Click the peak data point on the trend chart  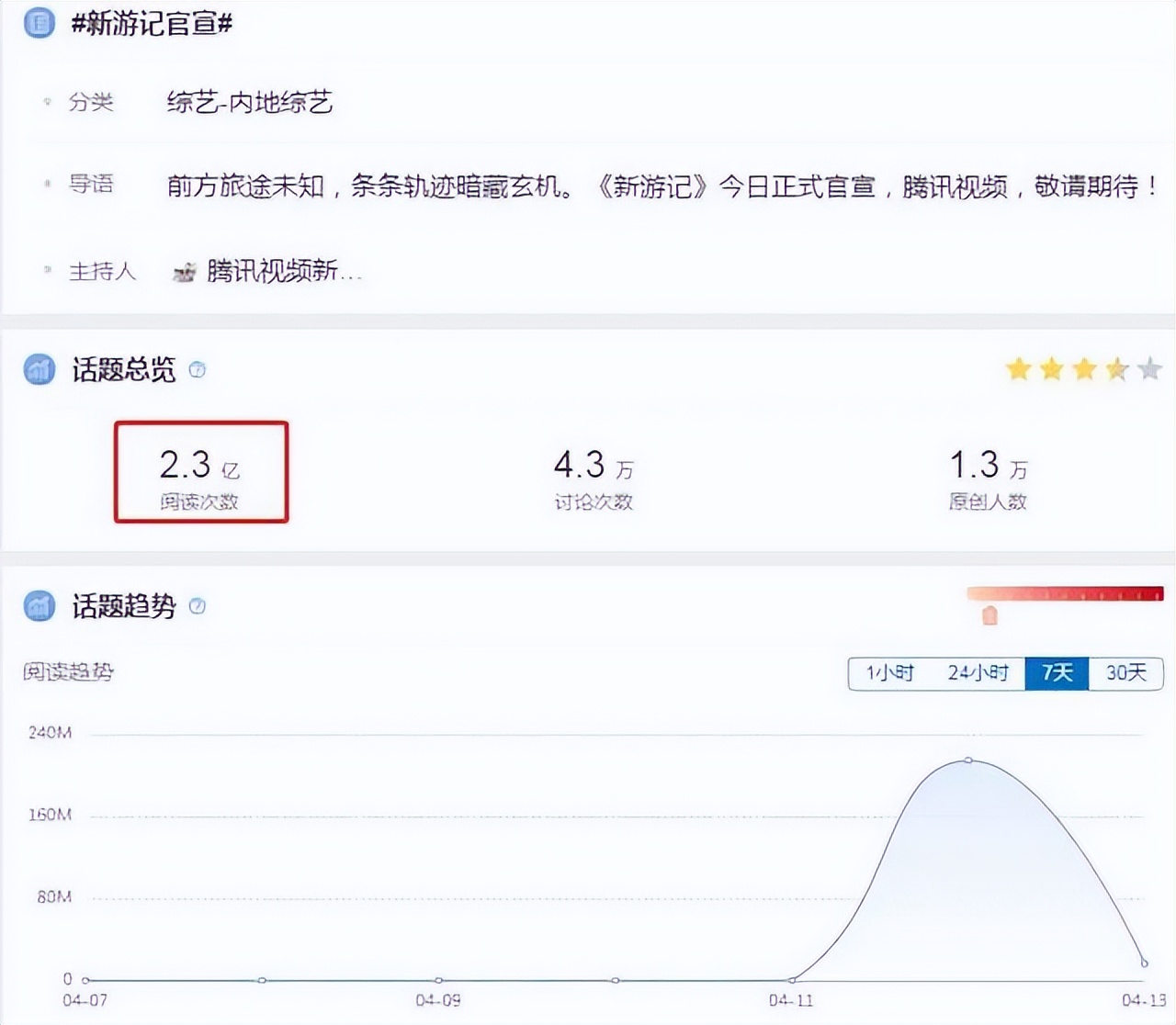(967, 760)
